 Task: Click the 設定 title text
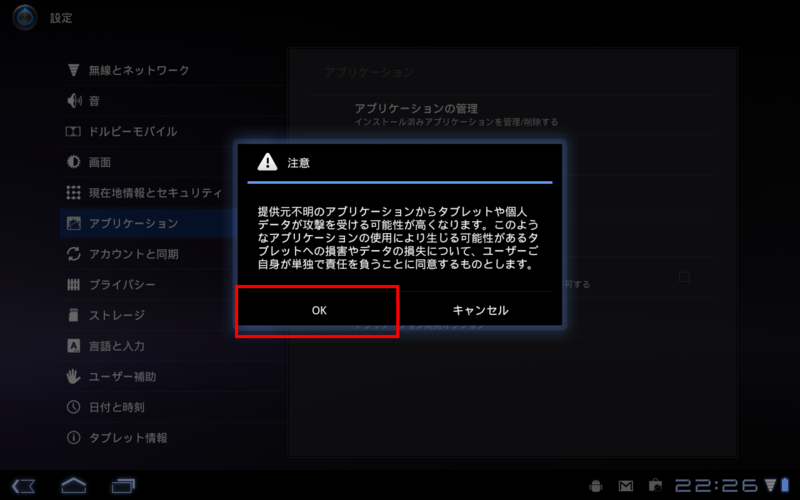pyautogui.click(x=61, y=18)
